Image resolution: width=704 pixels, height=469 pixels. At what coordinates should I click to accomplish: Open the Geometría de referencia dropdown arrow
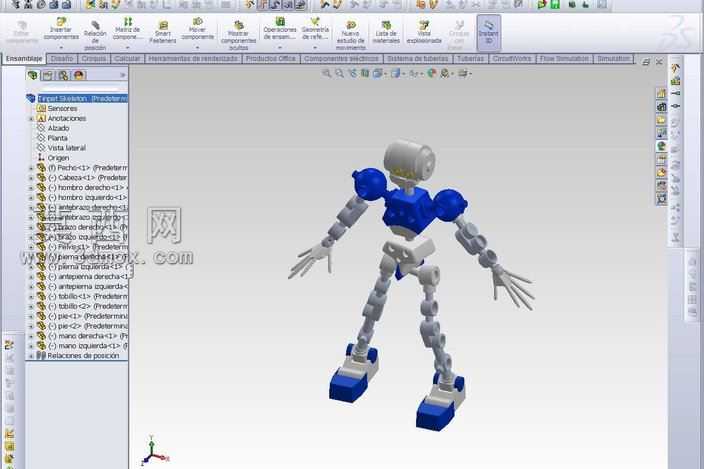tap(315, 47)
